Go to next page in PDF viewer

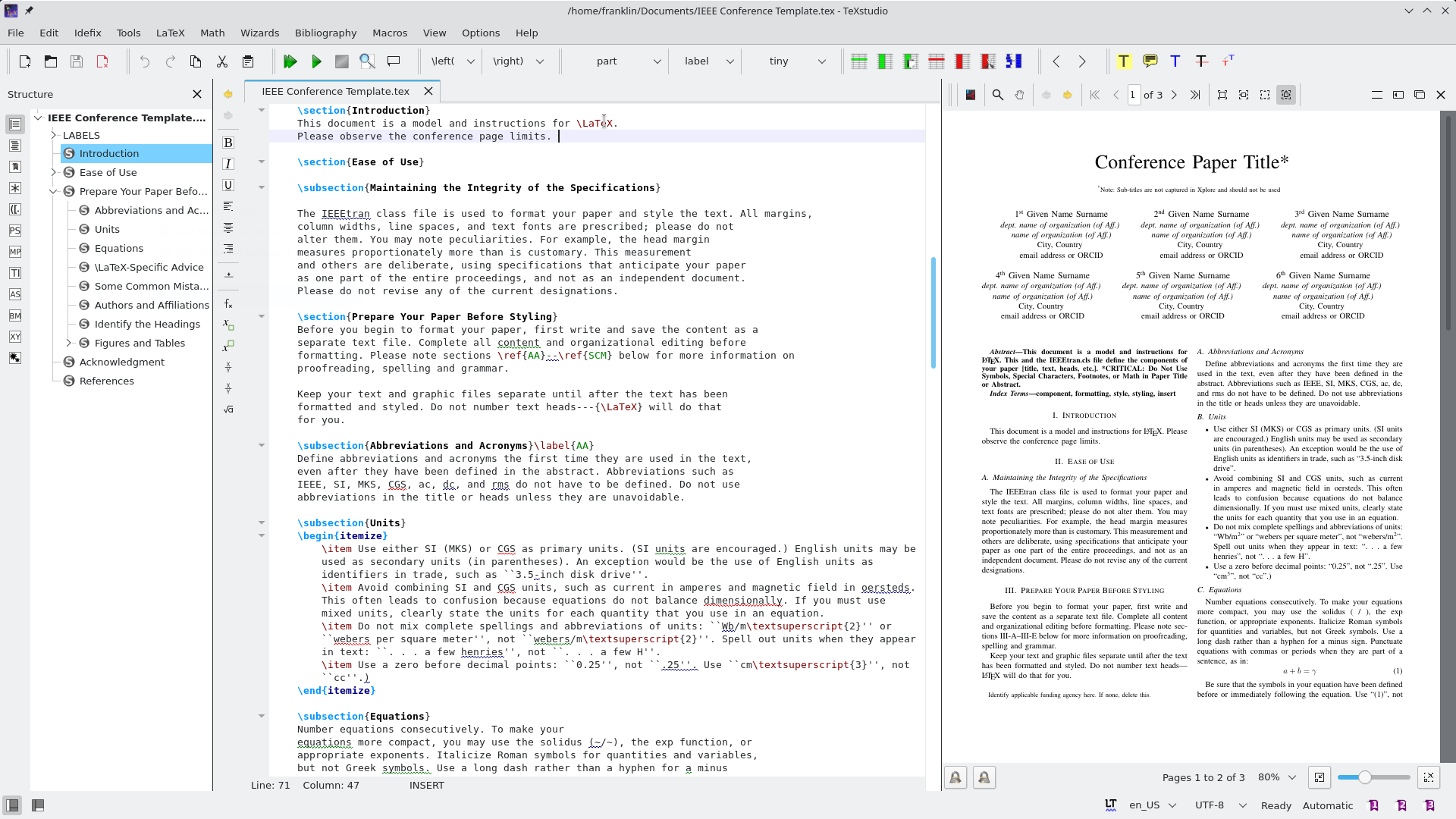coord(1174,95)
